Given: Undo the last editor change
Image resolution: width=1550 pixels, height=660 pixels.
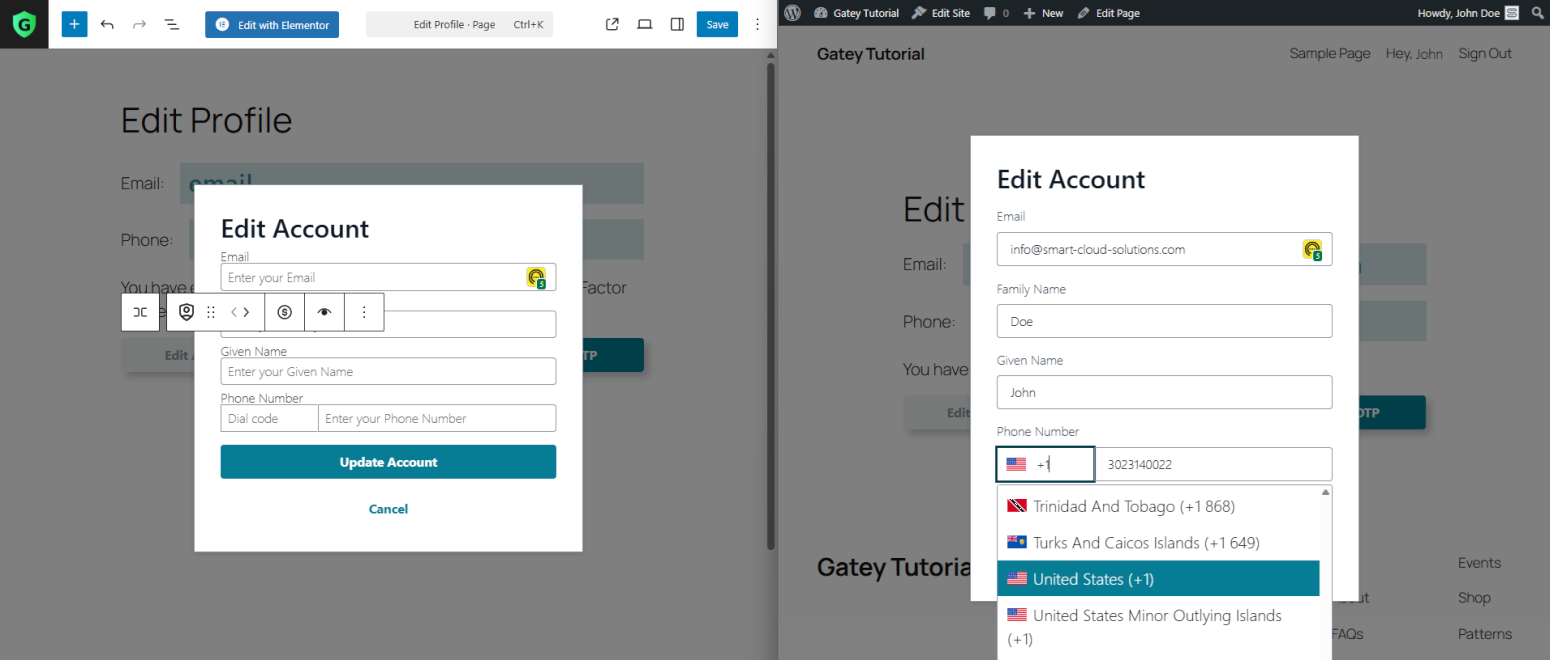Looking at the screenshot, I should (107, 24).
